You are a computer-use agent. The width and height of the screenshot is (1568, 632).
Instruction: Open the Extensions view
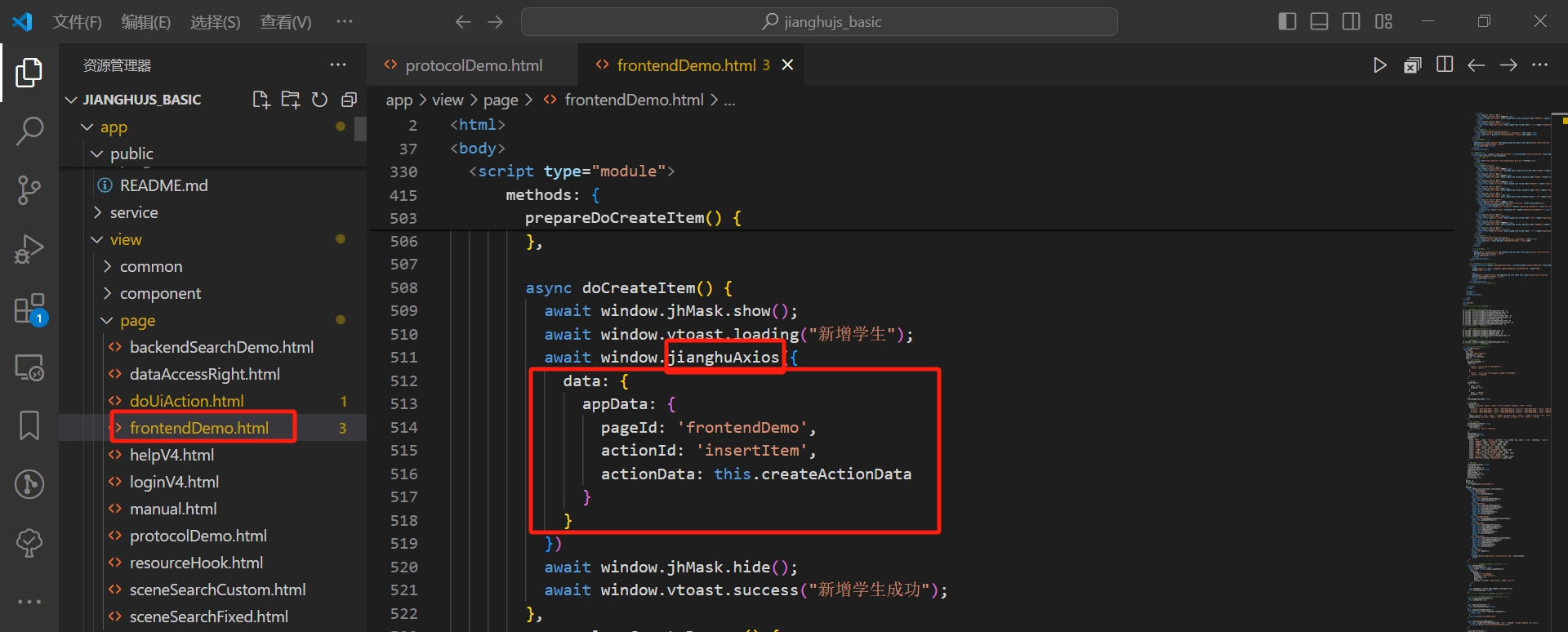pos(29,309)
